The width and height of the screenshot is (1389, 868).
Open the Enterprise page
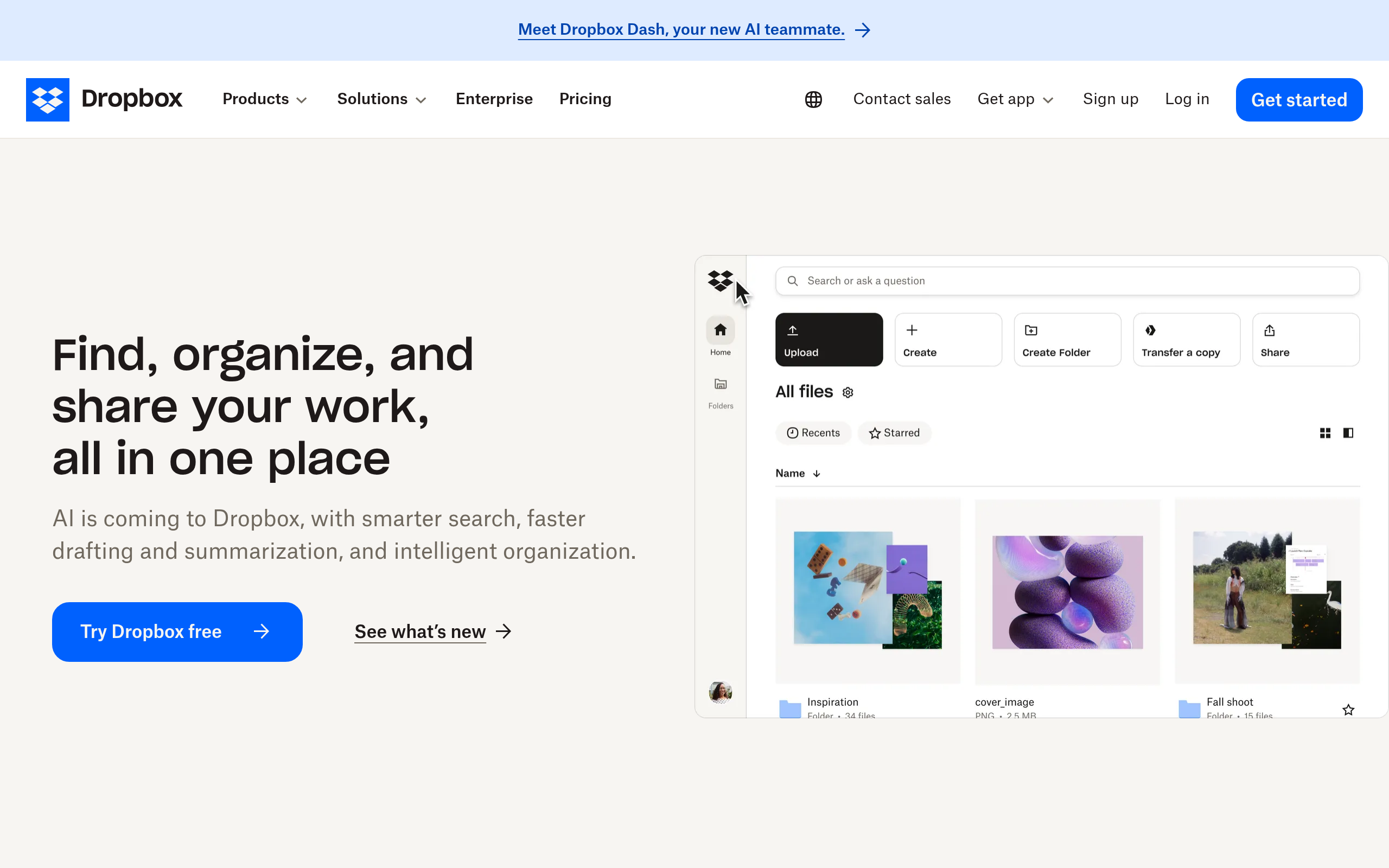[494, 99]
